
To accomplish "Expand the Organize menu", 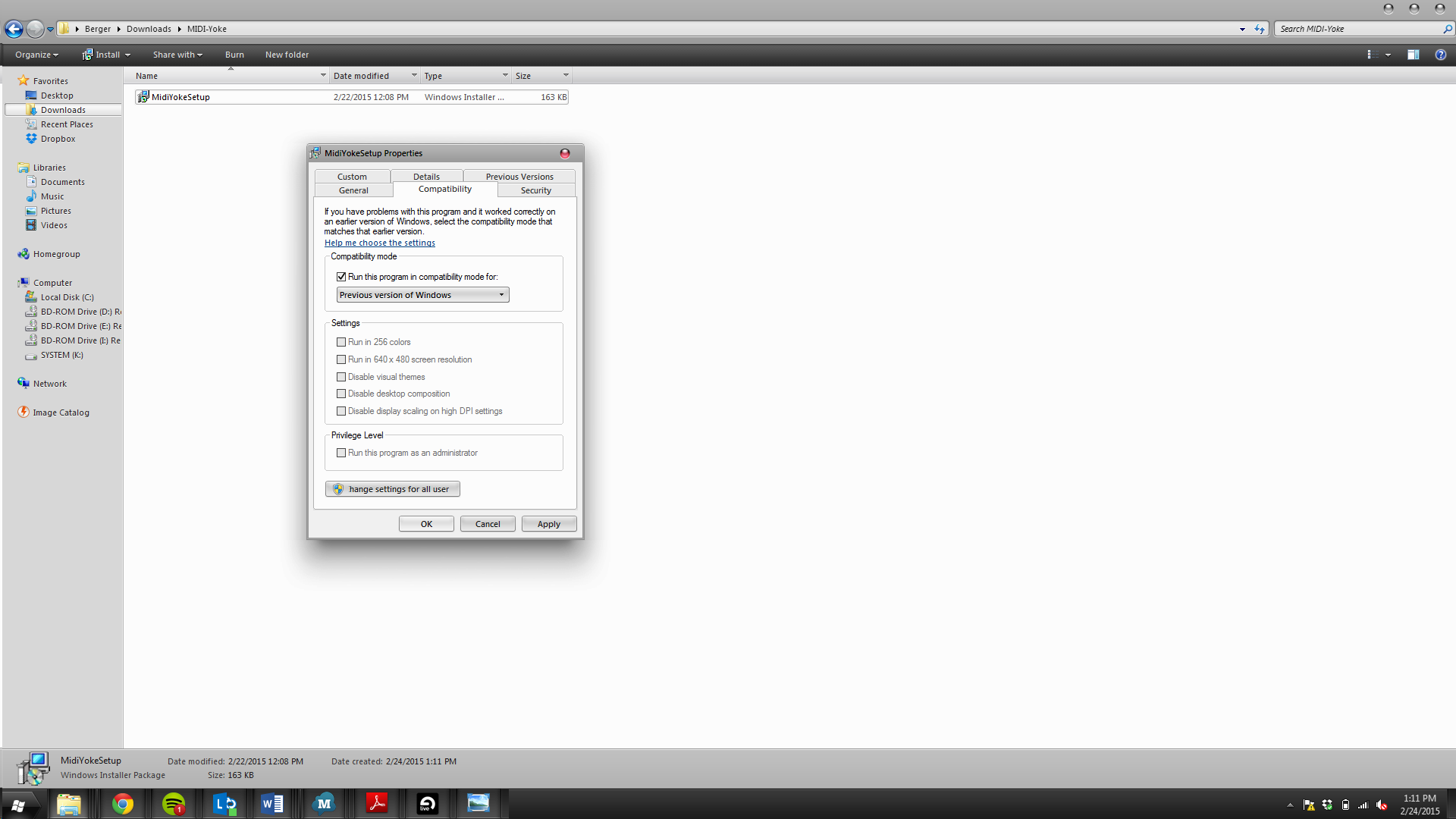I will click(x=36, y=54).
